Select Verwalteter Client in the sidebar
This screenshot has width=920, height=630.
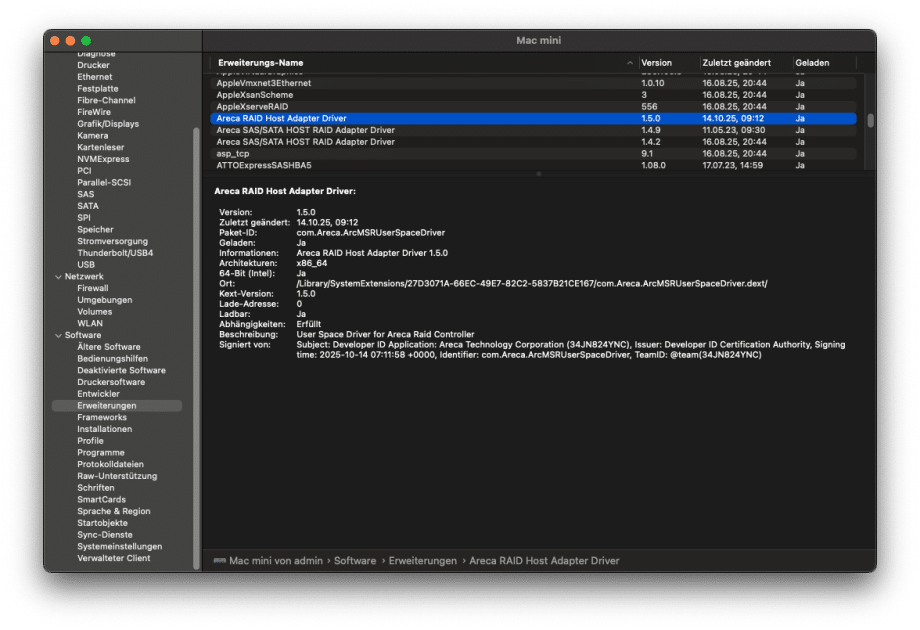[113, 558]
